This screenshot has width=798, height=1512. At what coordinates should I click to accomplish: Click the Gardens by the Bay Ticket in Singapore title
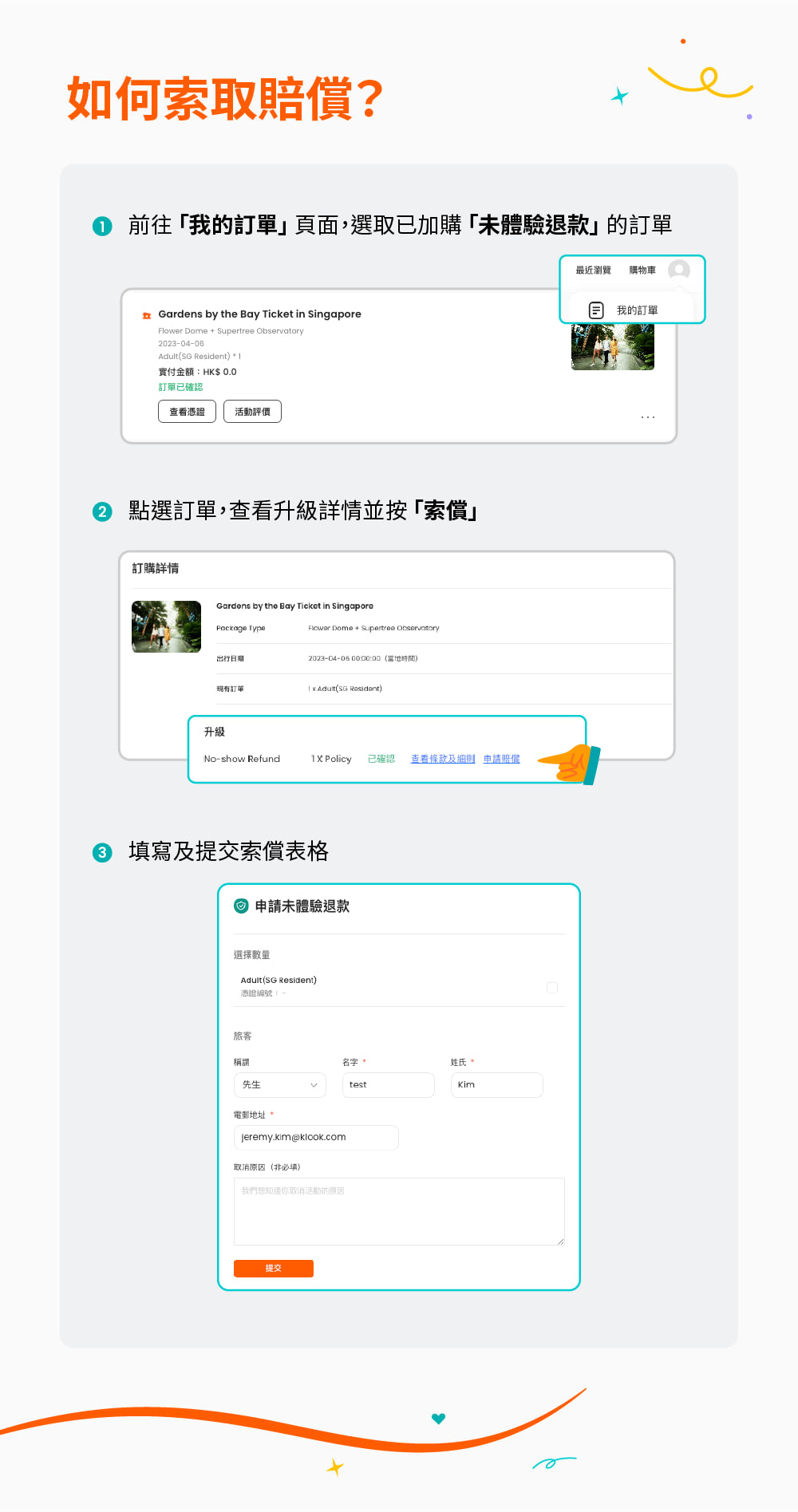tap(259, 314)
